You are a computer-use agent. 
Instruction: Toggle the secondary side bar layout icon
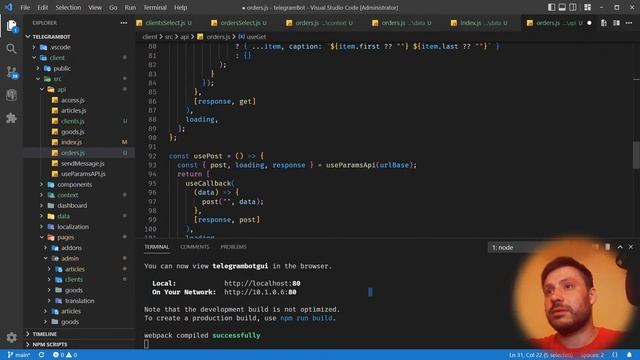573,7
